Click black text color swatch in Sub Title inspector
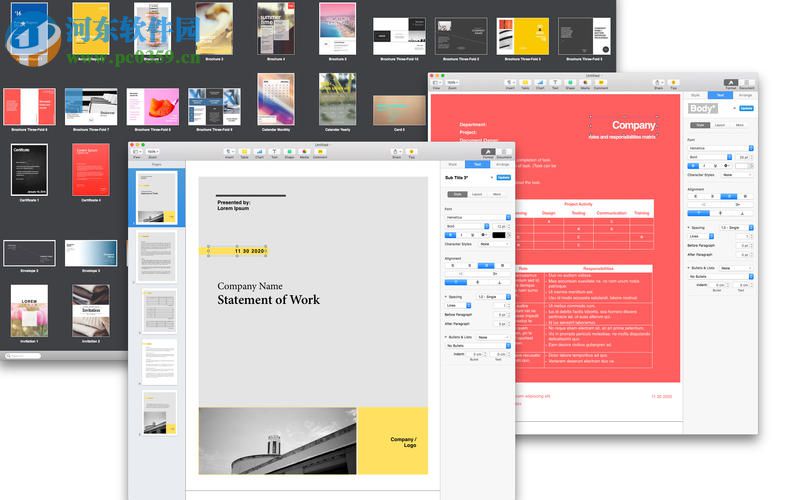 [x=498, y=235]
